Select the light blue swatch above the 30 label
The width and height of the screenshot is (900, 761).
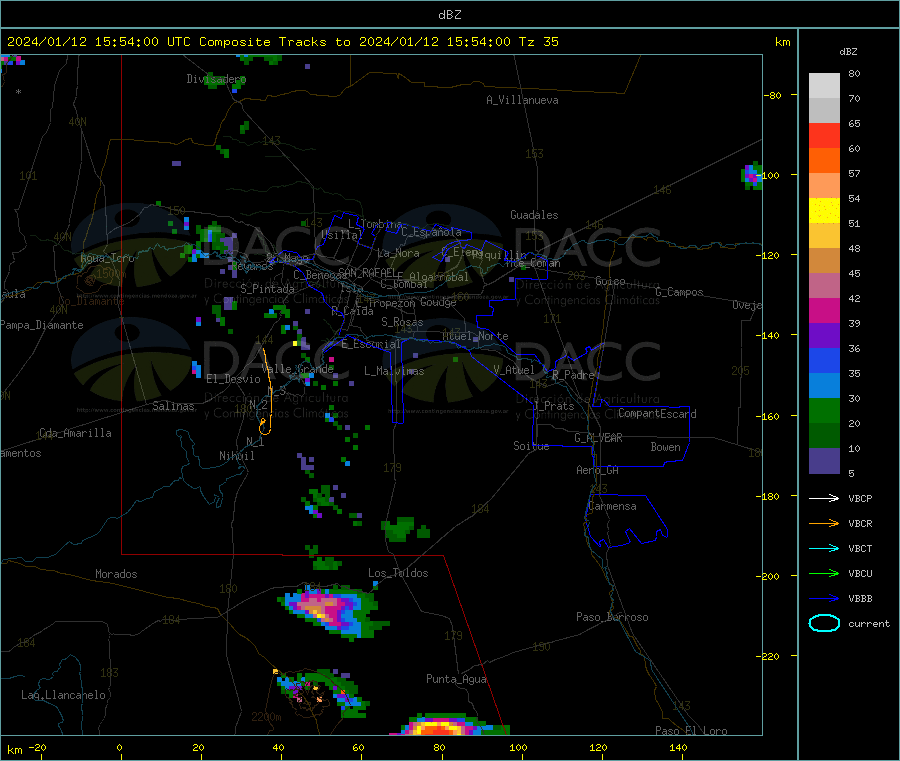point(824,386)
